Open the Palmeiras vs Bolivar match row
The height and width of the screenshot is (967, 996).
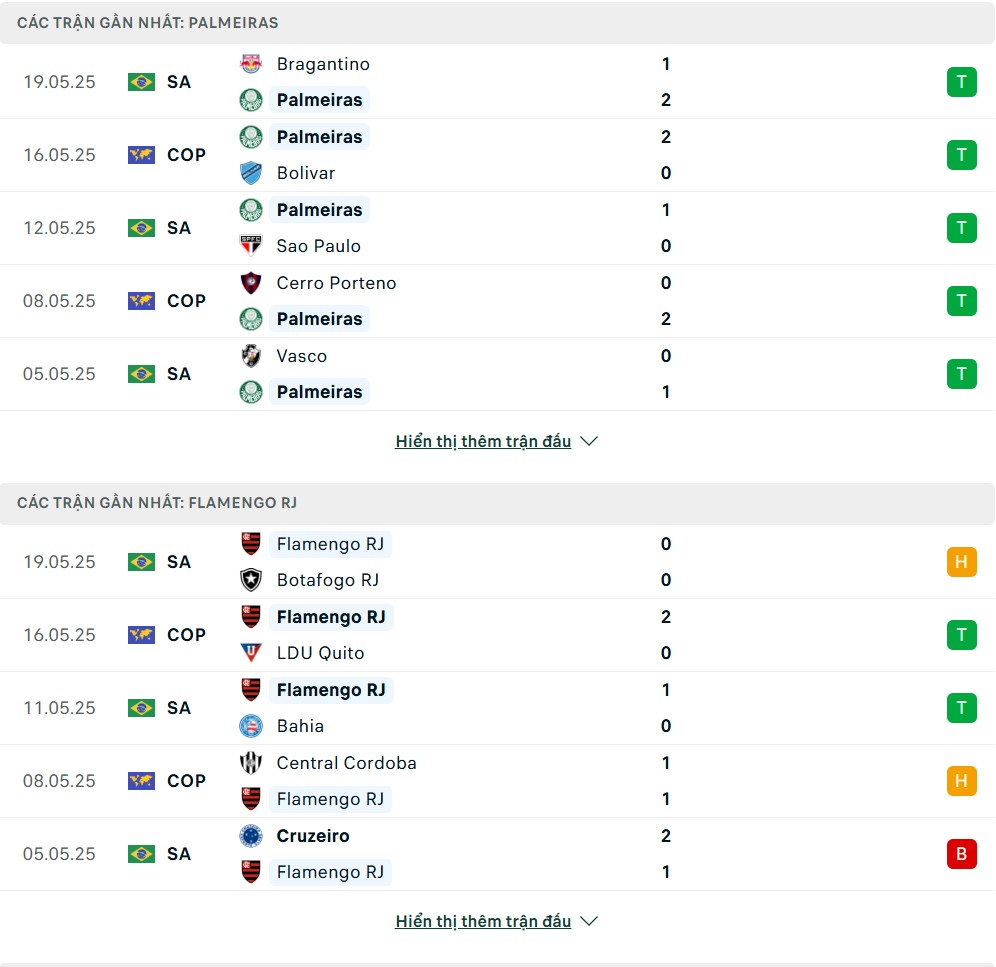497,155
